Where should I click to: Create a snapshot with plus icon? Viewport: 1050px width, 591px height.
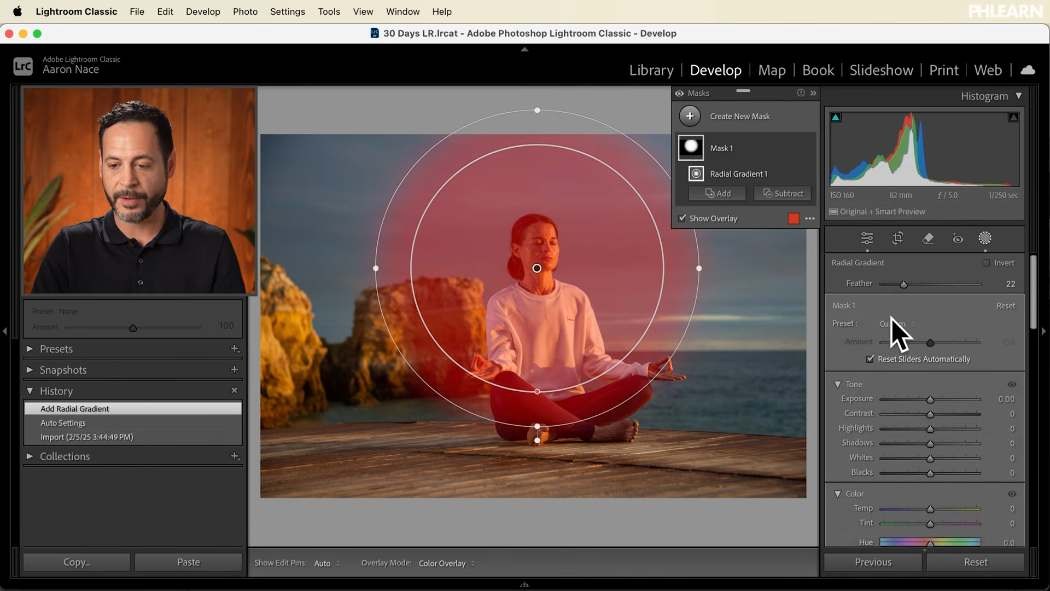point(234,369)
